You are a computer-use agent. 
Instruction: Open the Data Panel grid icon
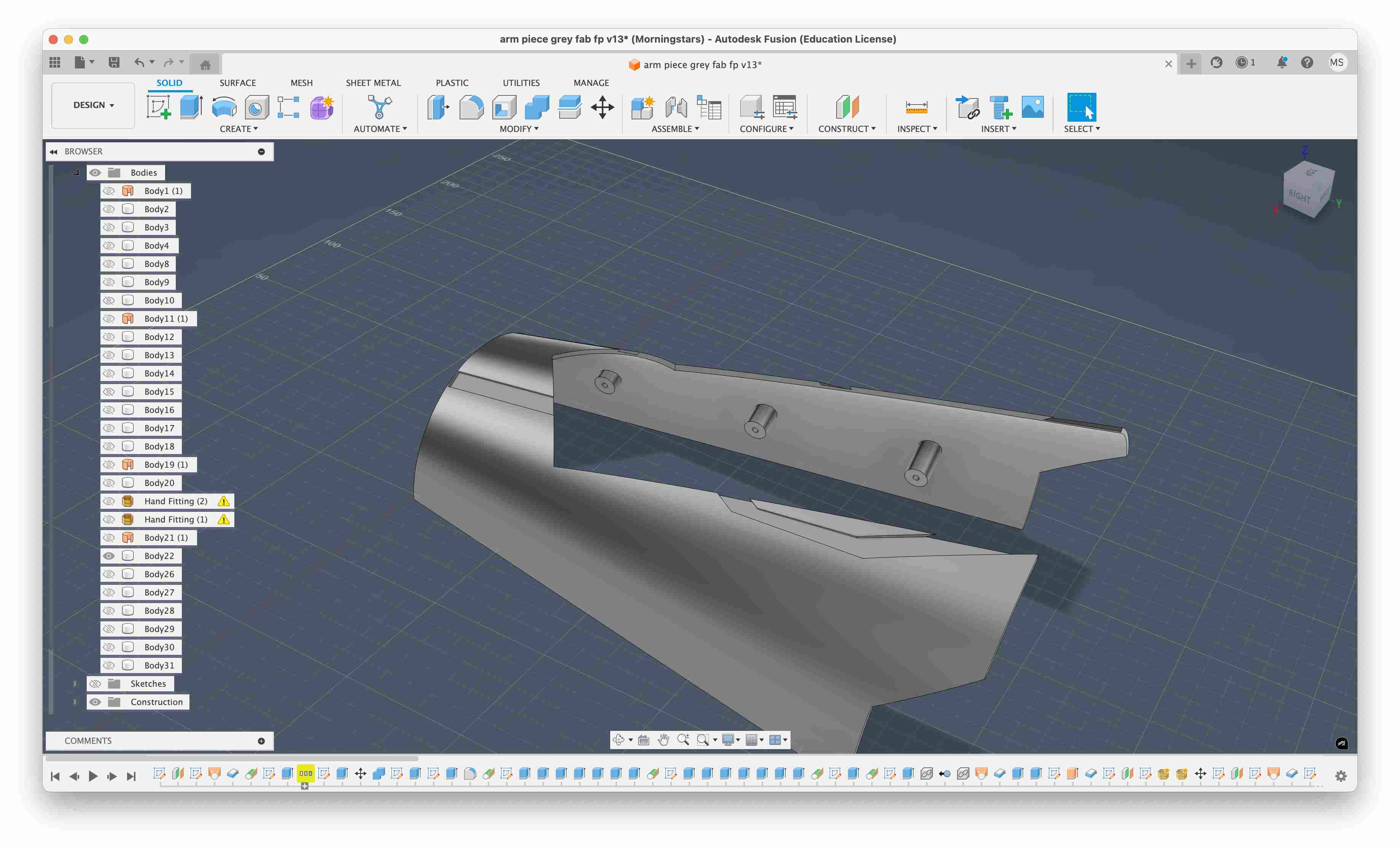(54, 62)
